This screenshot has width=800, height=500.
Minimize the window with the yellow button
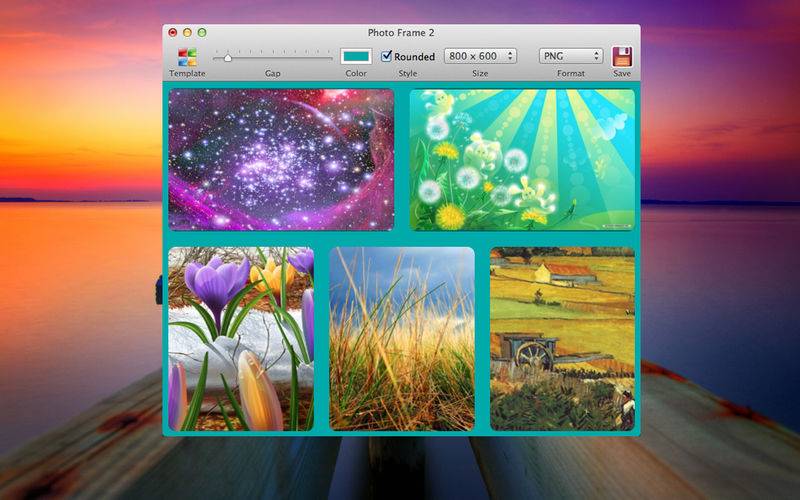pyautogui.click(x=187, y=33)
